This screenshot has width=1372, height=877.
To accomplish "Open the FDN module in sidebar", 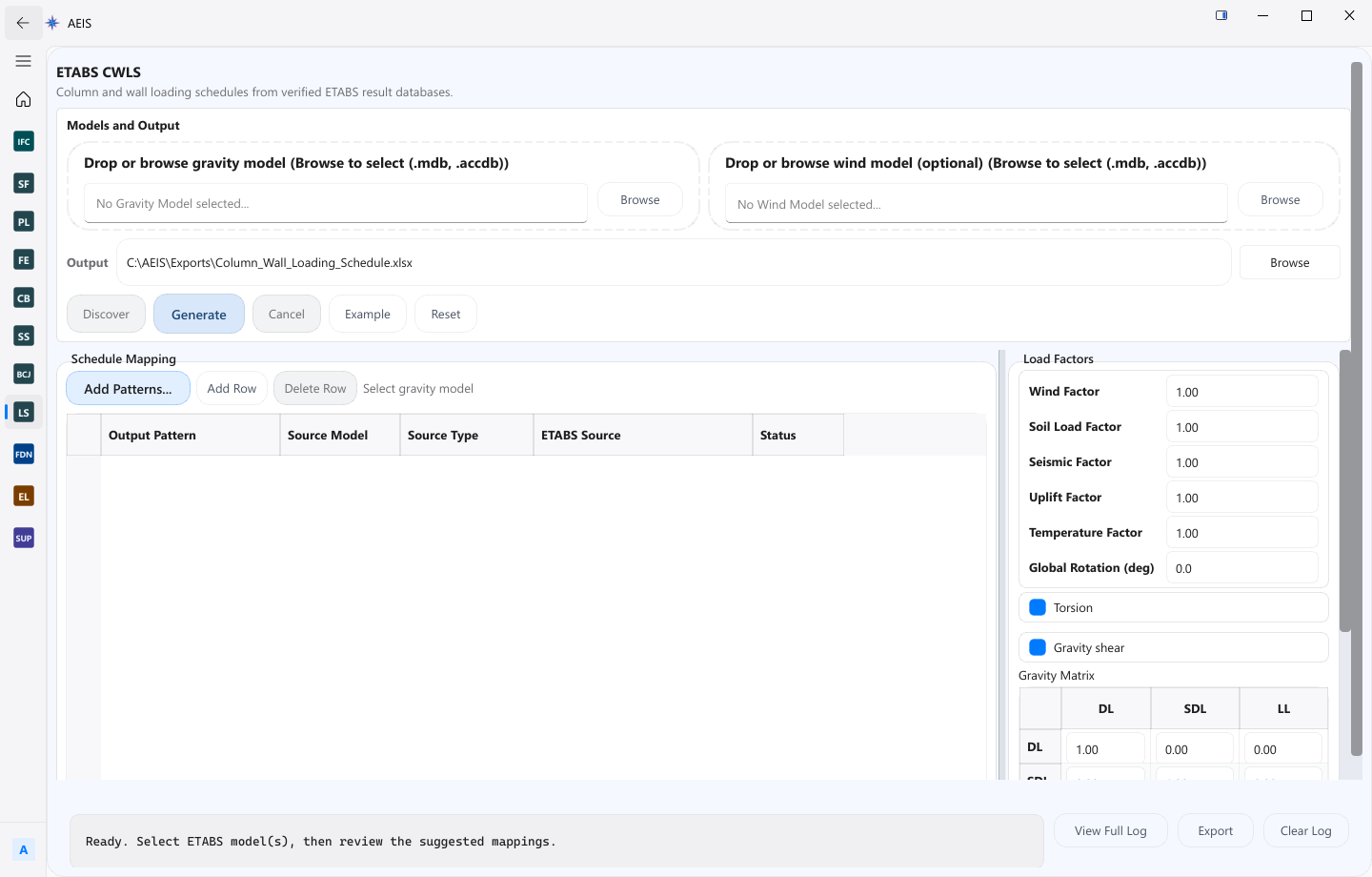I will click(24, 454).
